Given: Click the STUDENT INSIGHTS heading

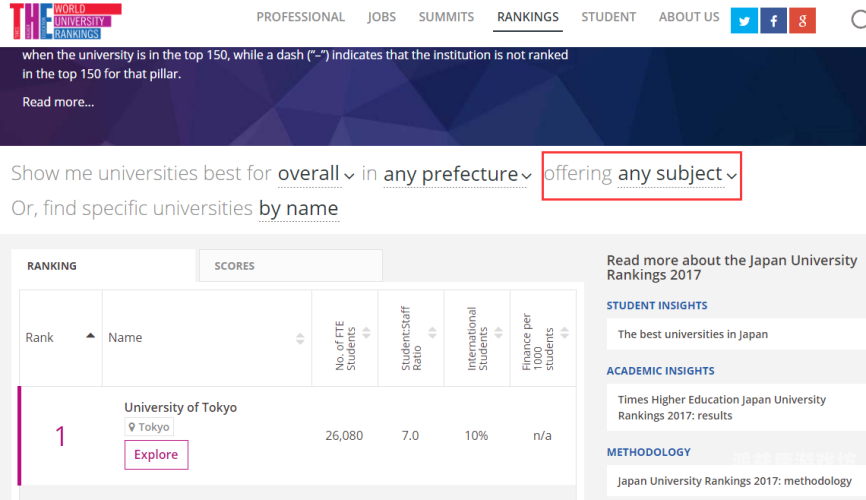Looking at the screenshot, I should pyautogui.click(x=657, y=306).
